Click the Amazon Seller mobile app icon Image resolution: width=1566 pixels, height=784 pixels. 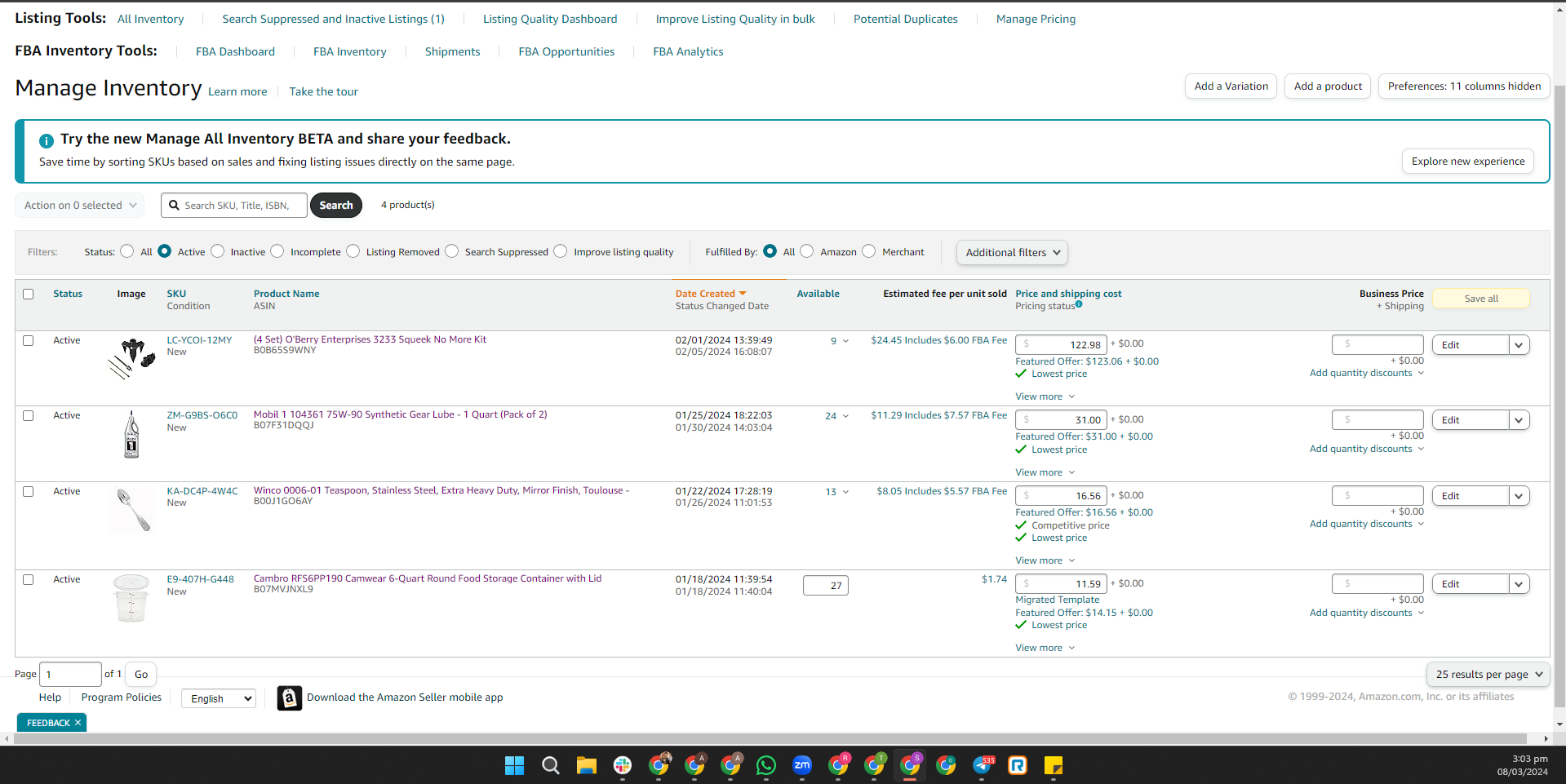290,698
